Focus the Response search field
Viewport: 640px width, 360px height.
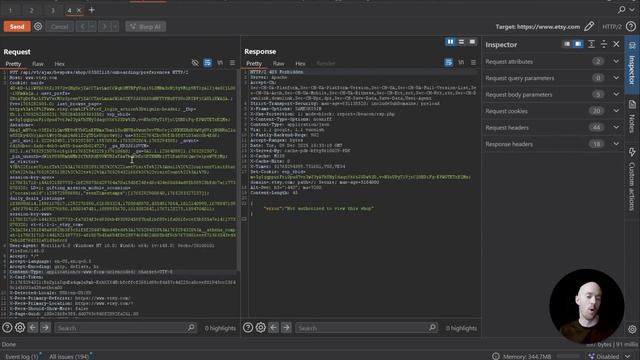coord(367,328)
